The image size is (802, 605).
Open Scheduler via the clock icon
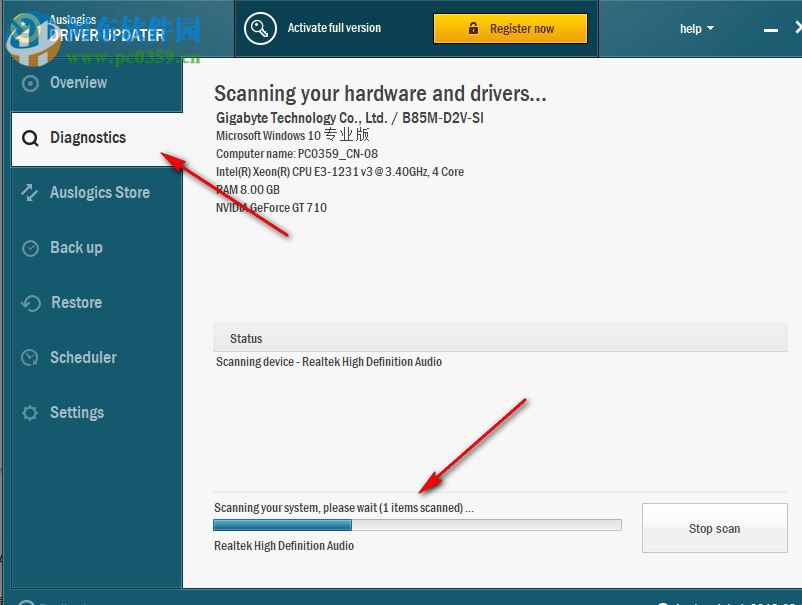click(x=31, y=357)
